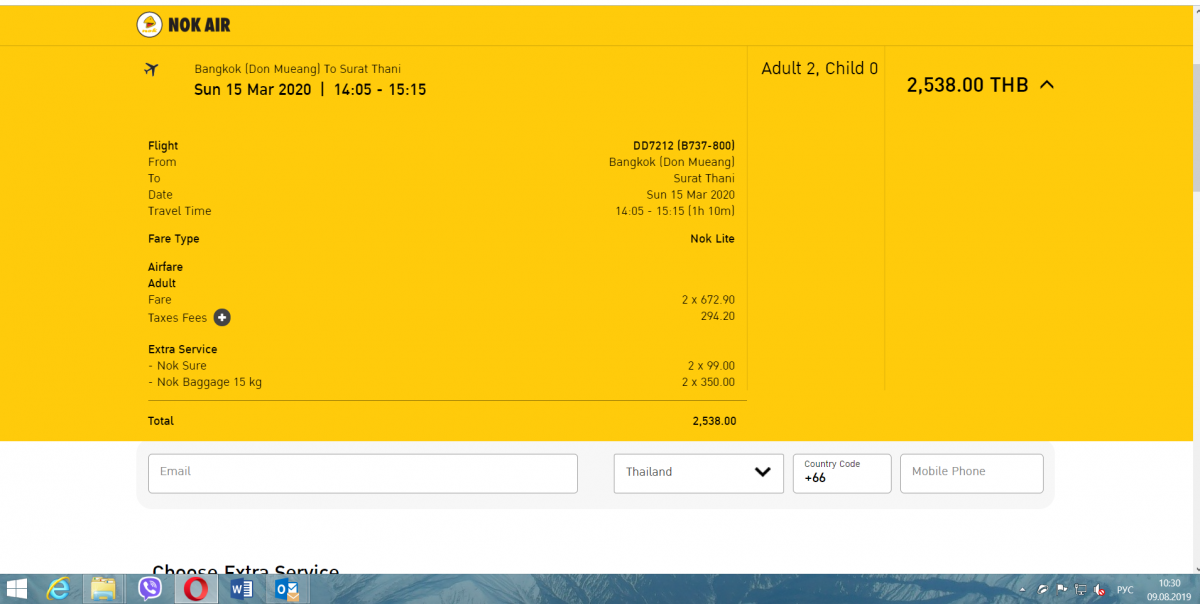Click the '2 x 672.90' fare amount
The height and width of the screenshot is (604, 1200).
708,300
